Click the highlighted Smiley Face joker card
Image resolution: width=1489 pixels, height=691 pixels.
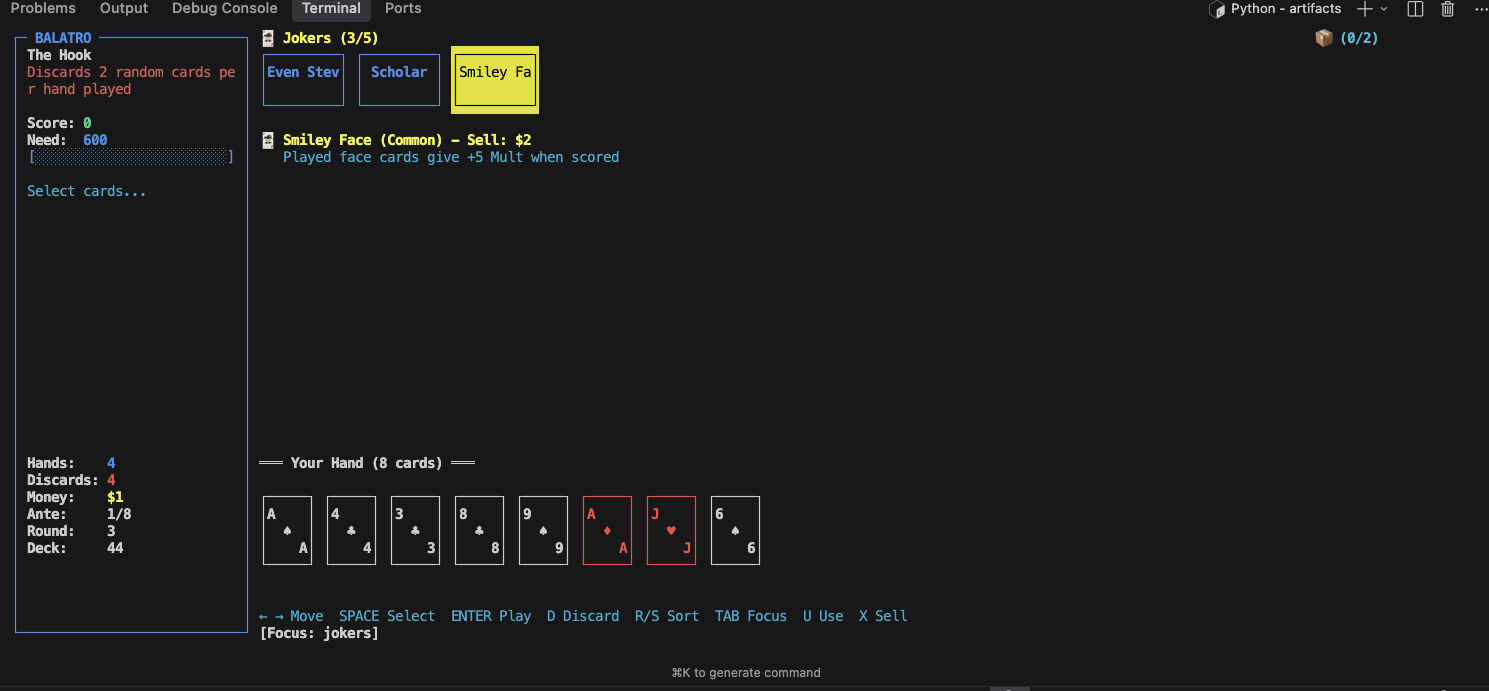[x=495, y=76]
